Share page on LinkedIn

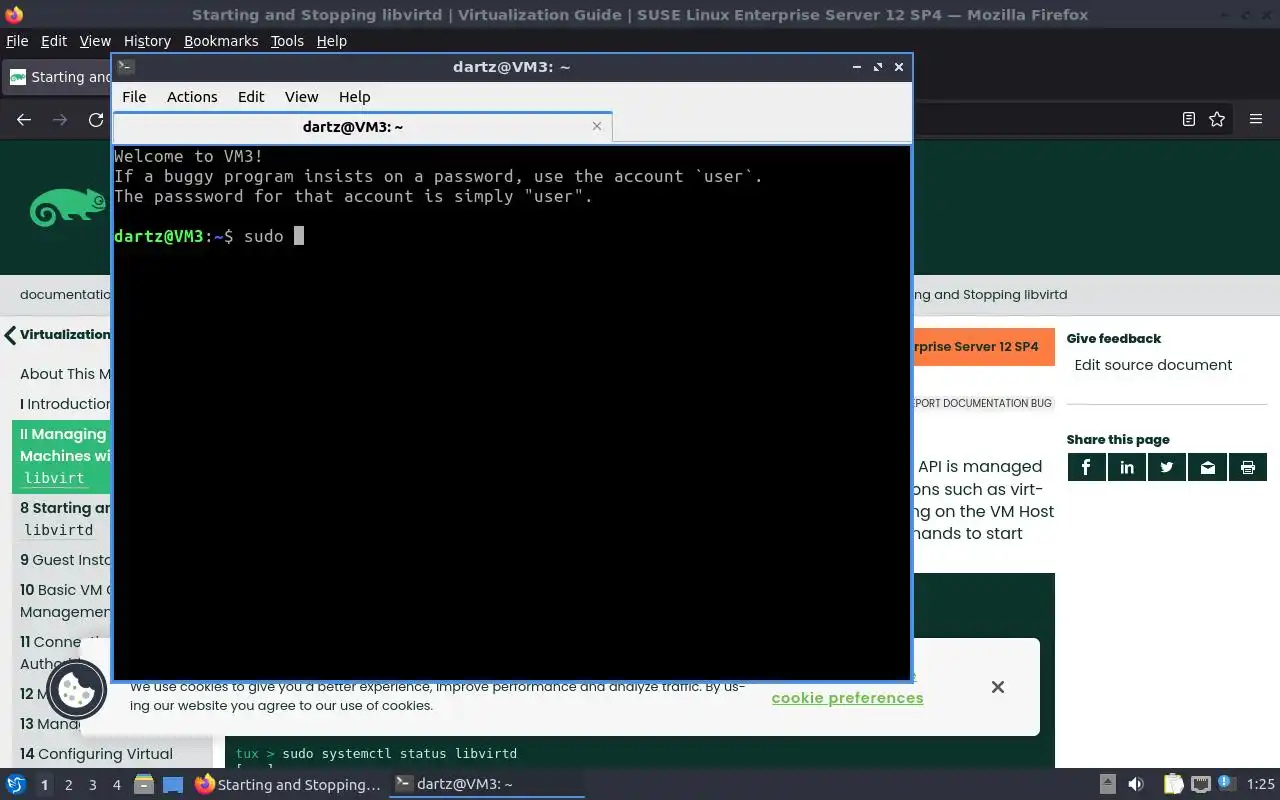(1127, 467)
